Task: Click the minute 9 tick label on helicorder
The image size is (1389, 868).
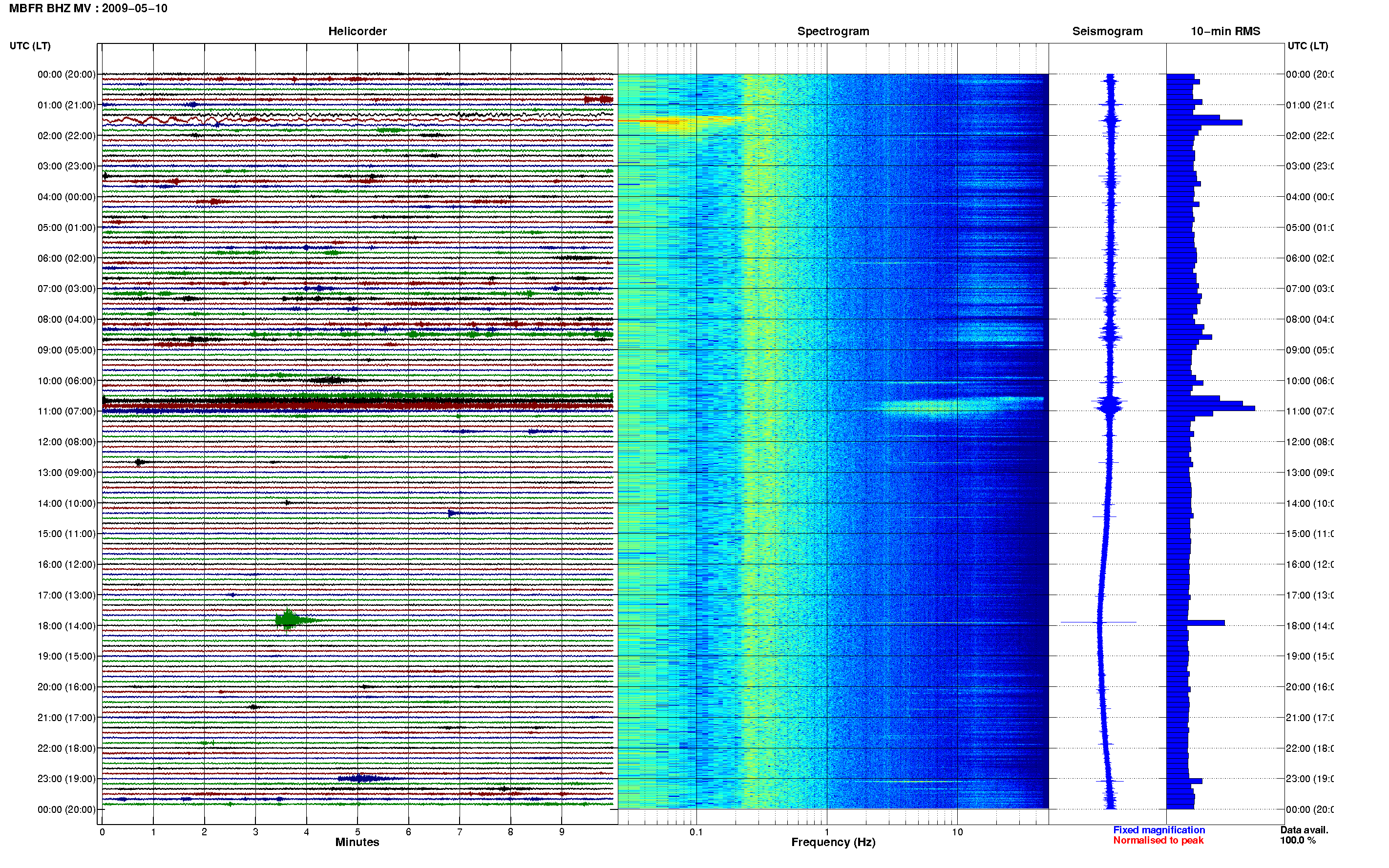Action: pos(562,832)
